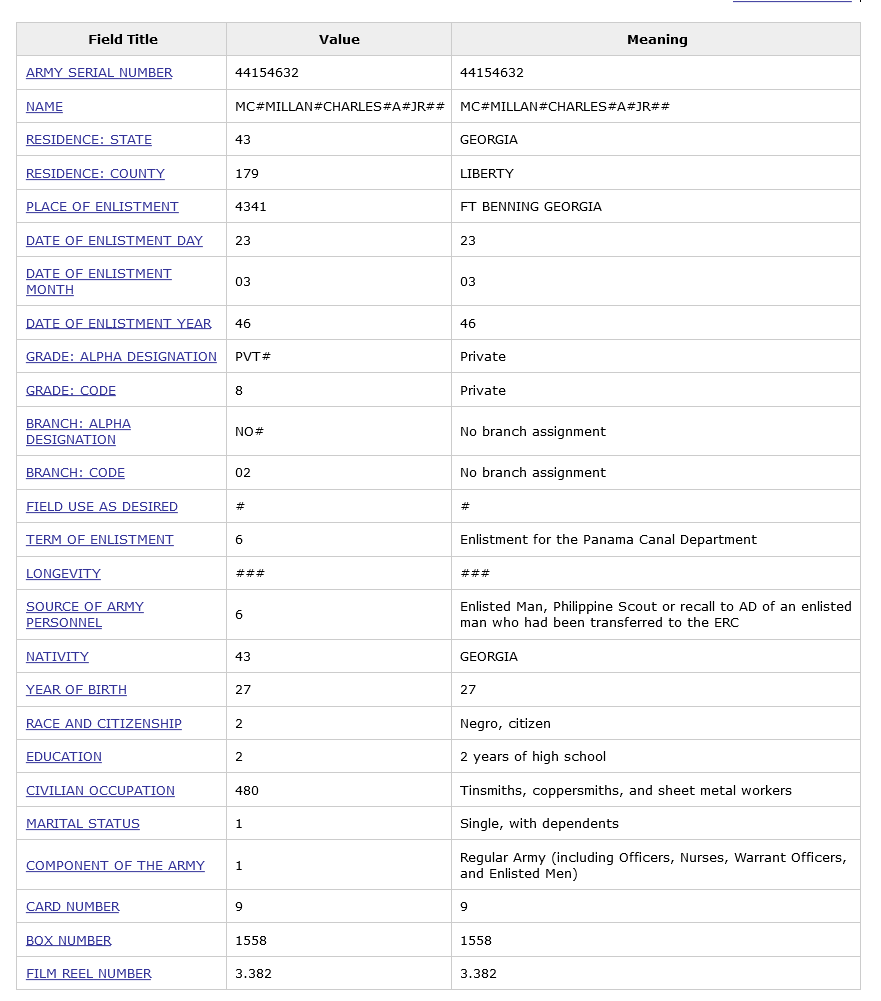Open the NATIVITY field link
Image resolution: width=881 pixels, height=1001 pixels.
57,657
